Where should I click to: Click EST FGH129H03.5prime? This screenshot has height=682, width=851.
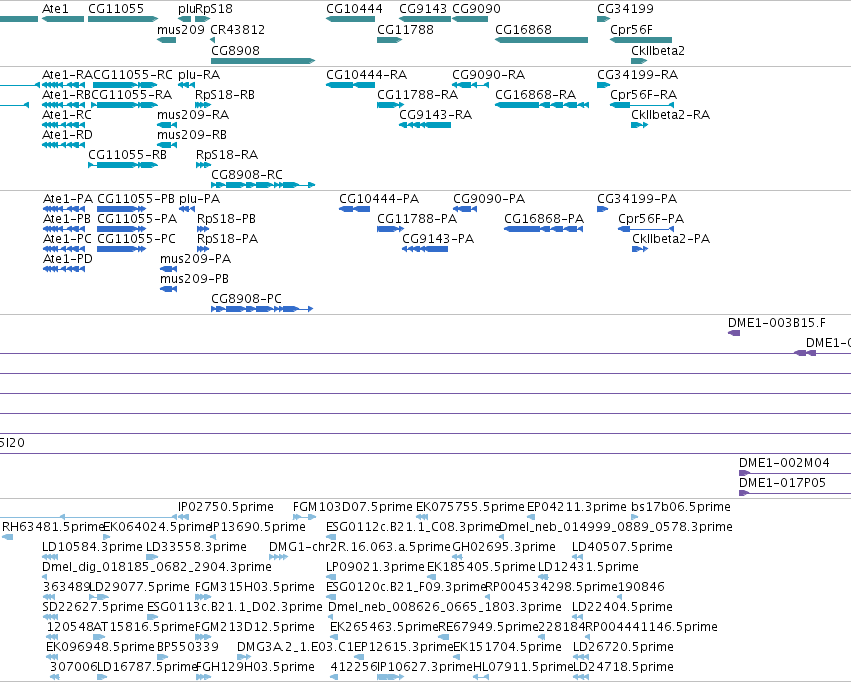(204, 677)
